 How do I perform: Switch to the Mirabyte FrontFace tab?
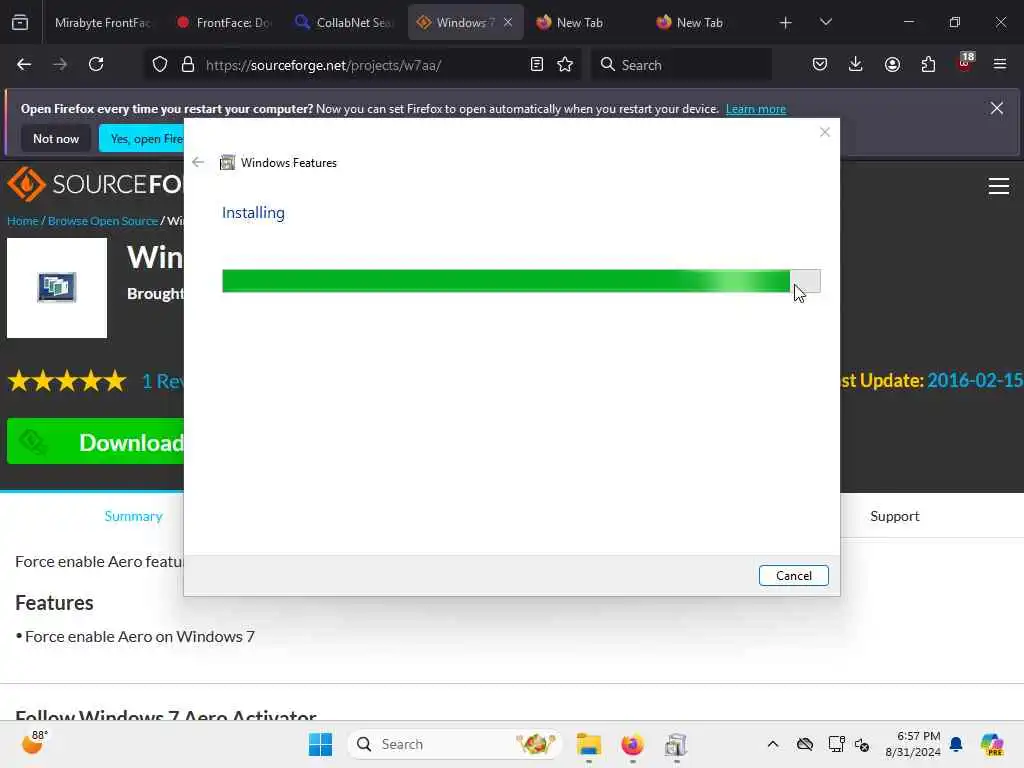click(x=103, y=22)
